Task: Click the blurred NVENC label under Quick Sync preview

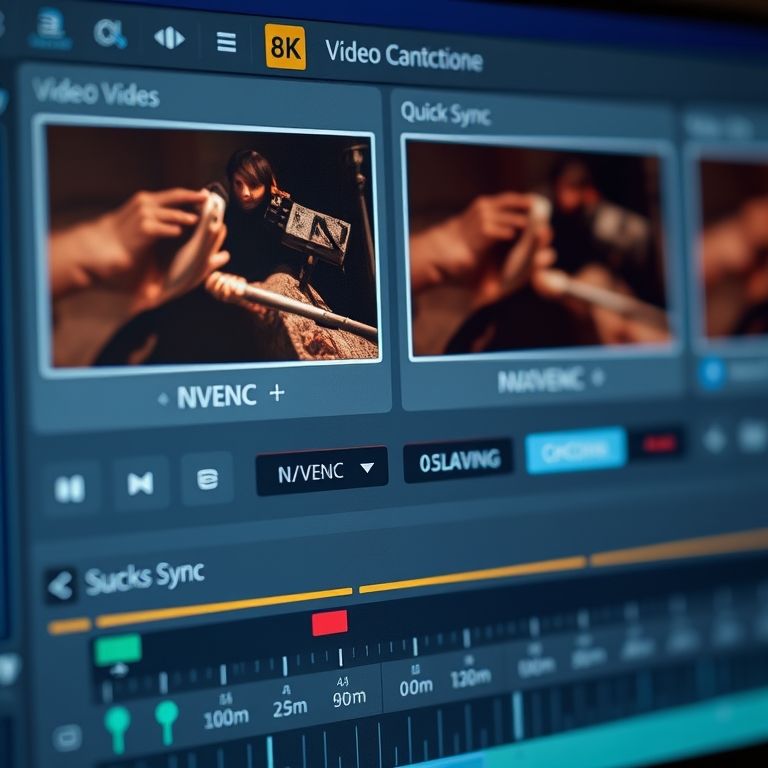Action: (540, 381)
